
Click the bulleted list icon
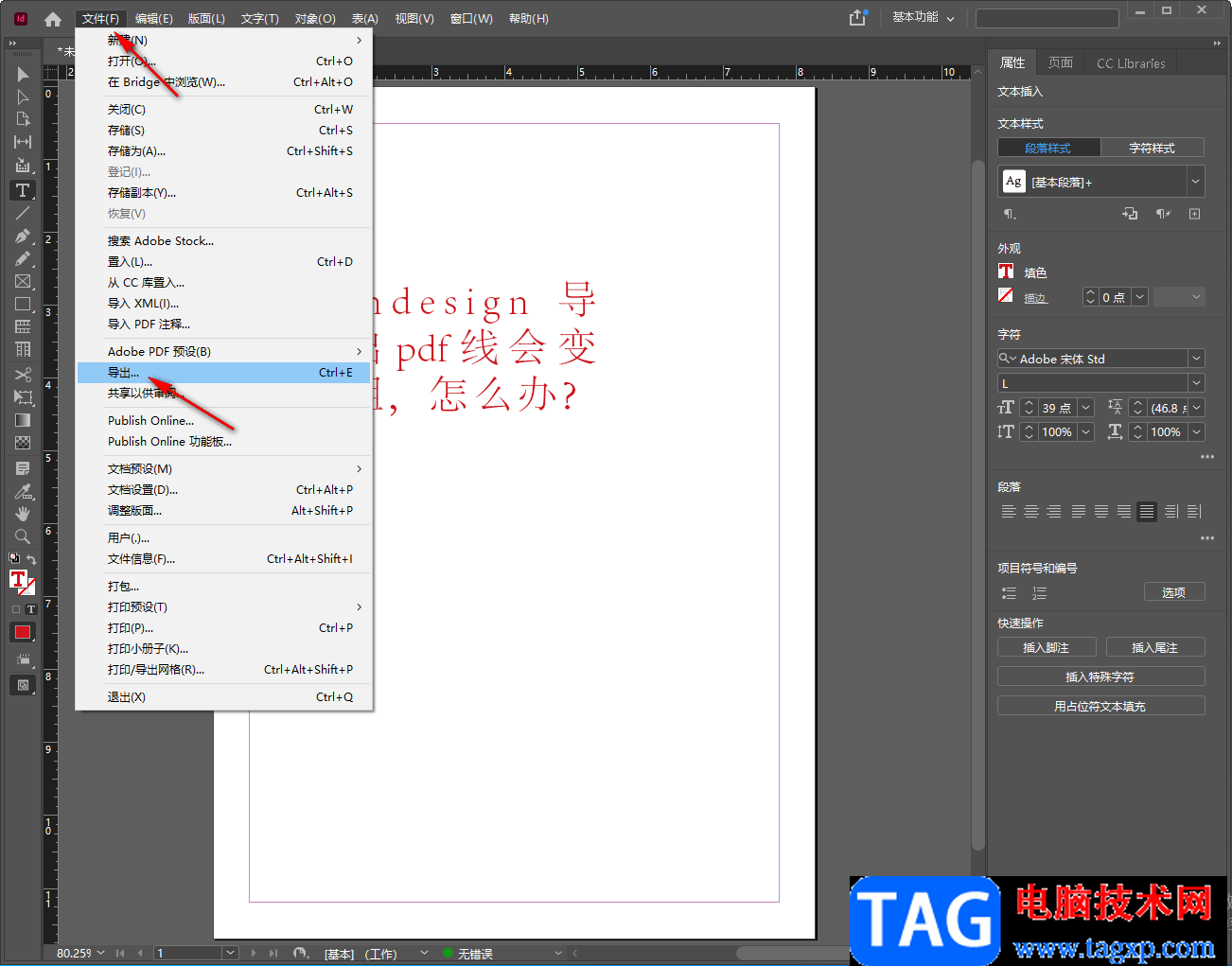[x=1009, y=593]
